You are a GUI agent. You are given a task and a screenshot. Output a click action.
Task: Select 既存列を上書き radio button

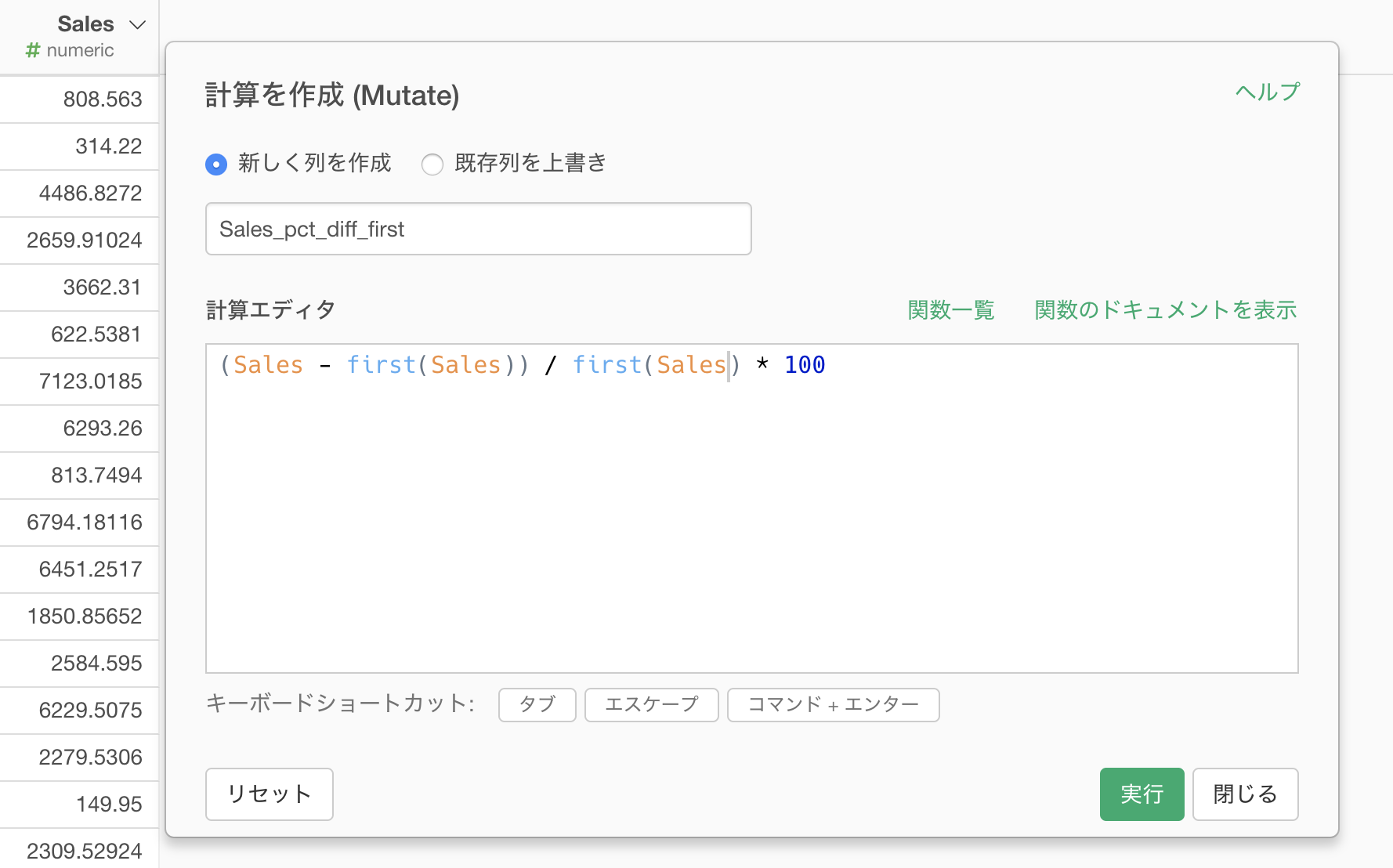pos(432,165)
